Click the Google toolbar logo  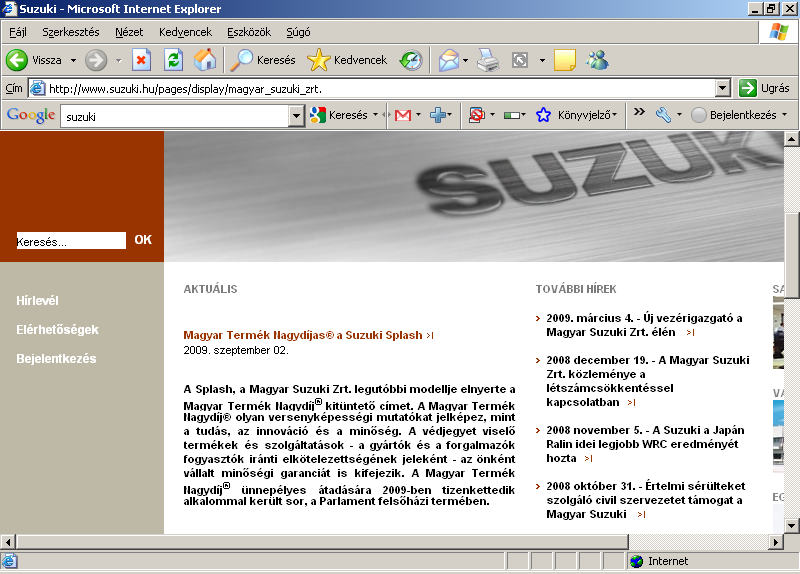point(31,115)
